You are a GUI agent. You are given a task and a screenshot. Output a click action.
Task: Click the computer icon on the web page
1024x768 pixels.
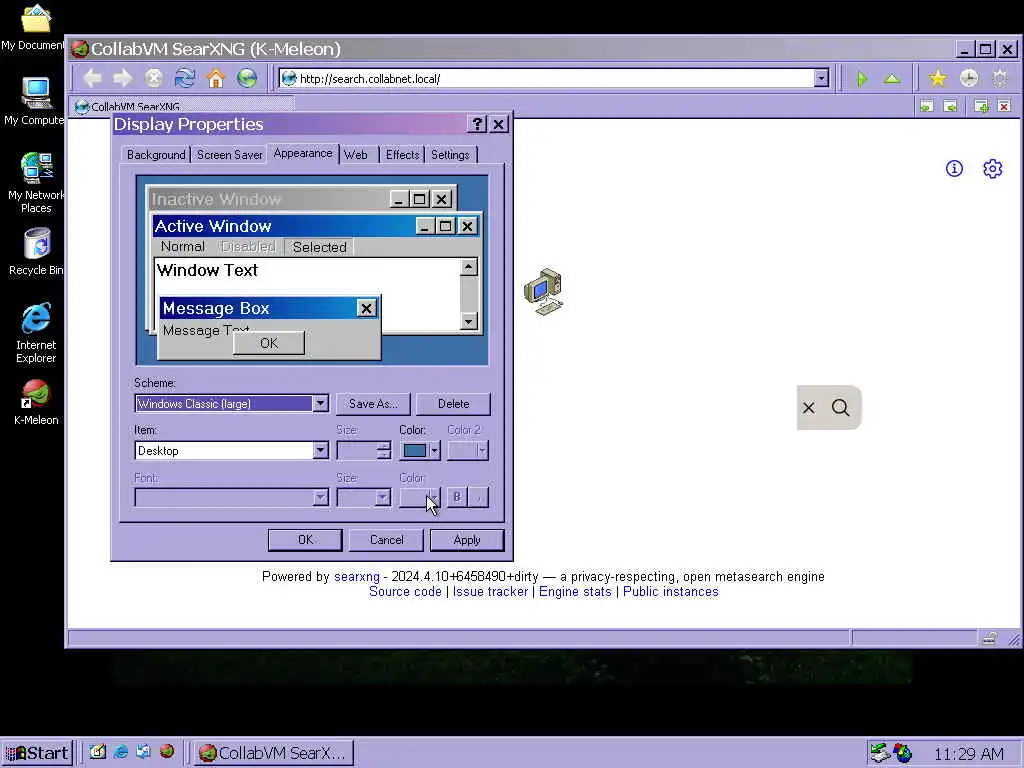coord(543,291)
